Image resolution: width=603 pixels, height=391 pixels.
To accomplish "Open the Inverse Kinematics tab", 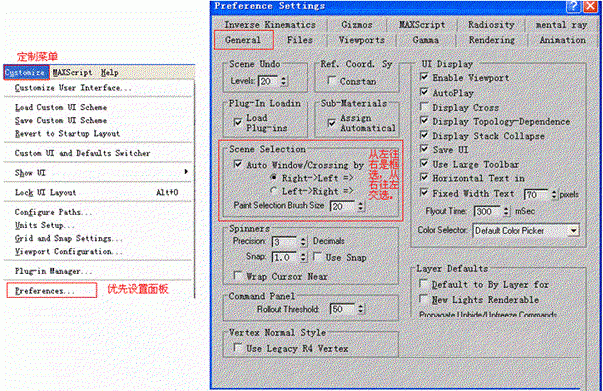I will click(270, 25).
